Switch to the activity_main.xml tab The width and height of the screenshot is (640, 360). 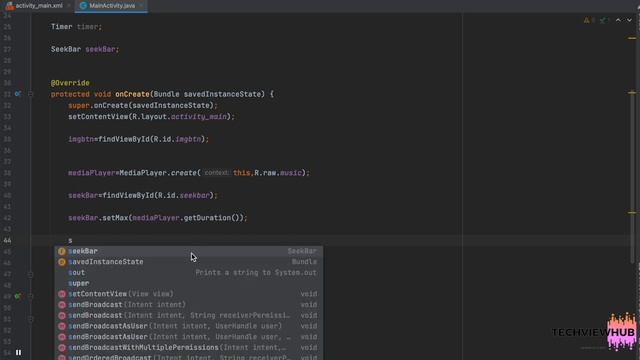click(34, 6)
